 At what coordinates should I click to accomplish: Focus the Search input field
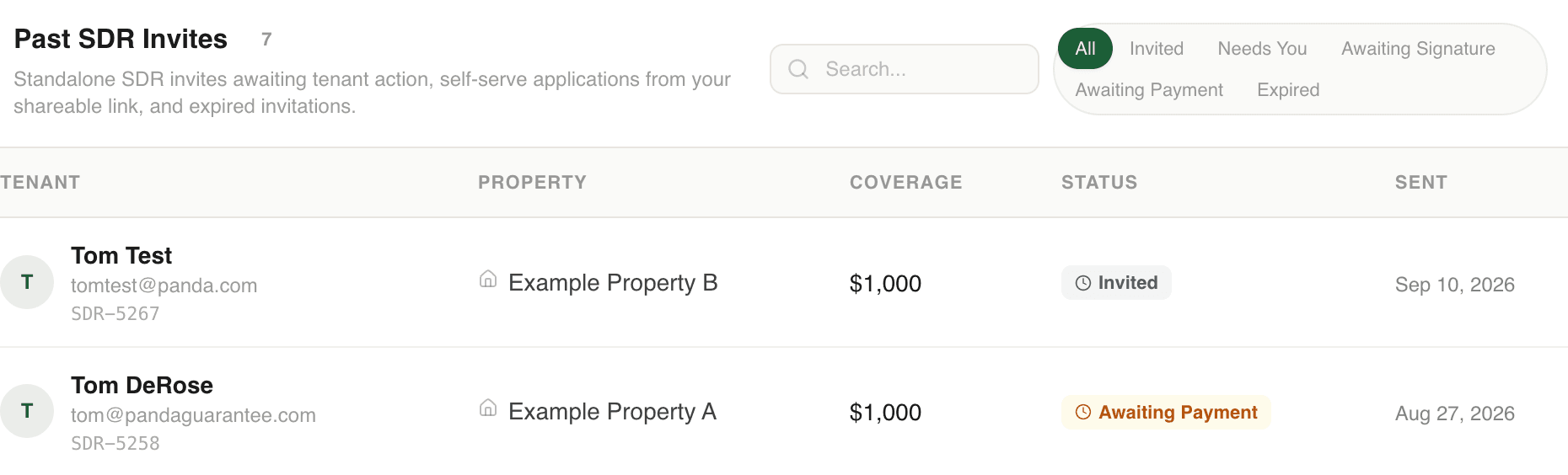[905, 69]
